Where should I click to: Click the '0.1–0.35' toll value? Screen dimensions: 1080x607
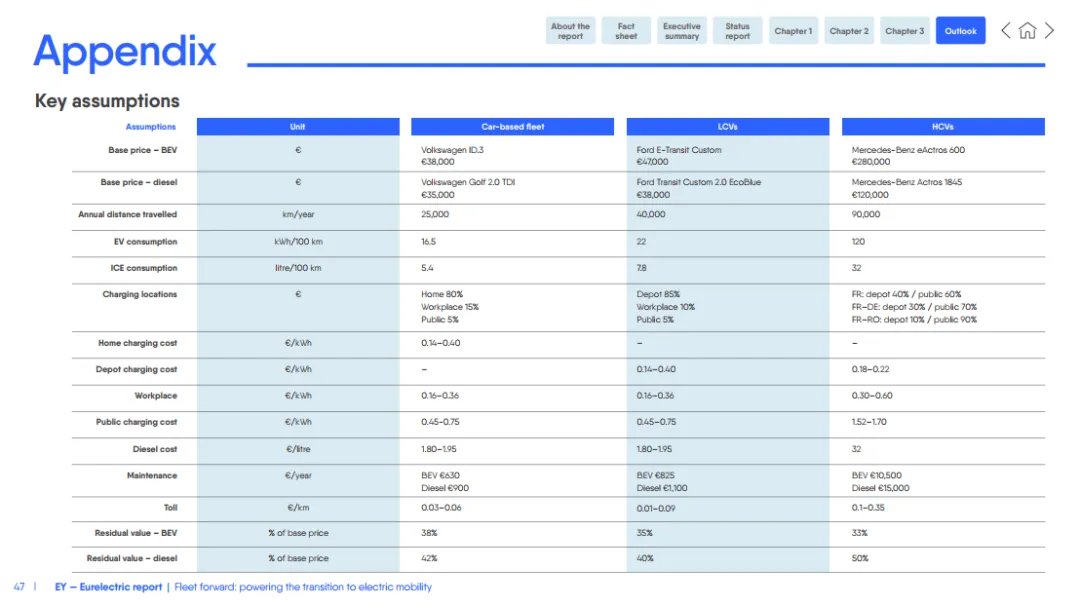tap(868, 508)
